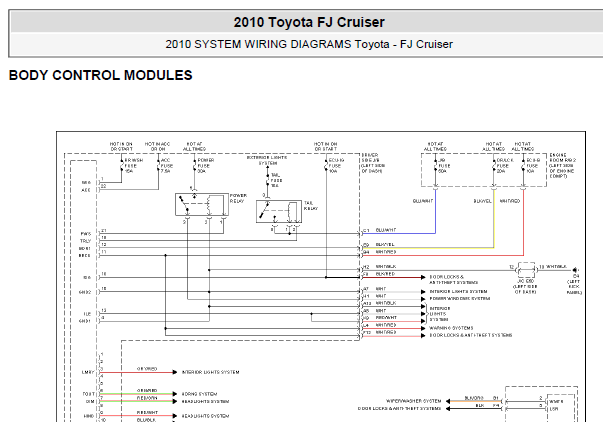Image resolution: width=603 pixels, height=422 pixels.
Task: Click the "HOT IN ACC OR ON" label
Action: pyautogui.click(x=157, y=146)
